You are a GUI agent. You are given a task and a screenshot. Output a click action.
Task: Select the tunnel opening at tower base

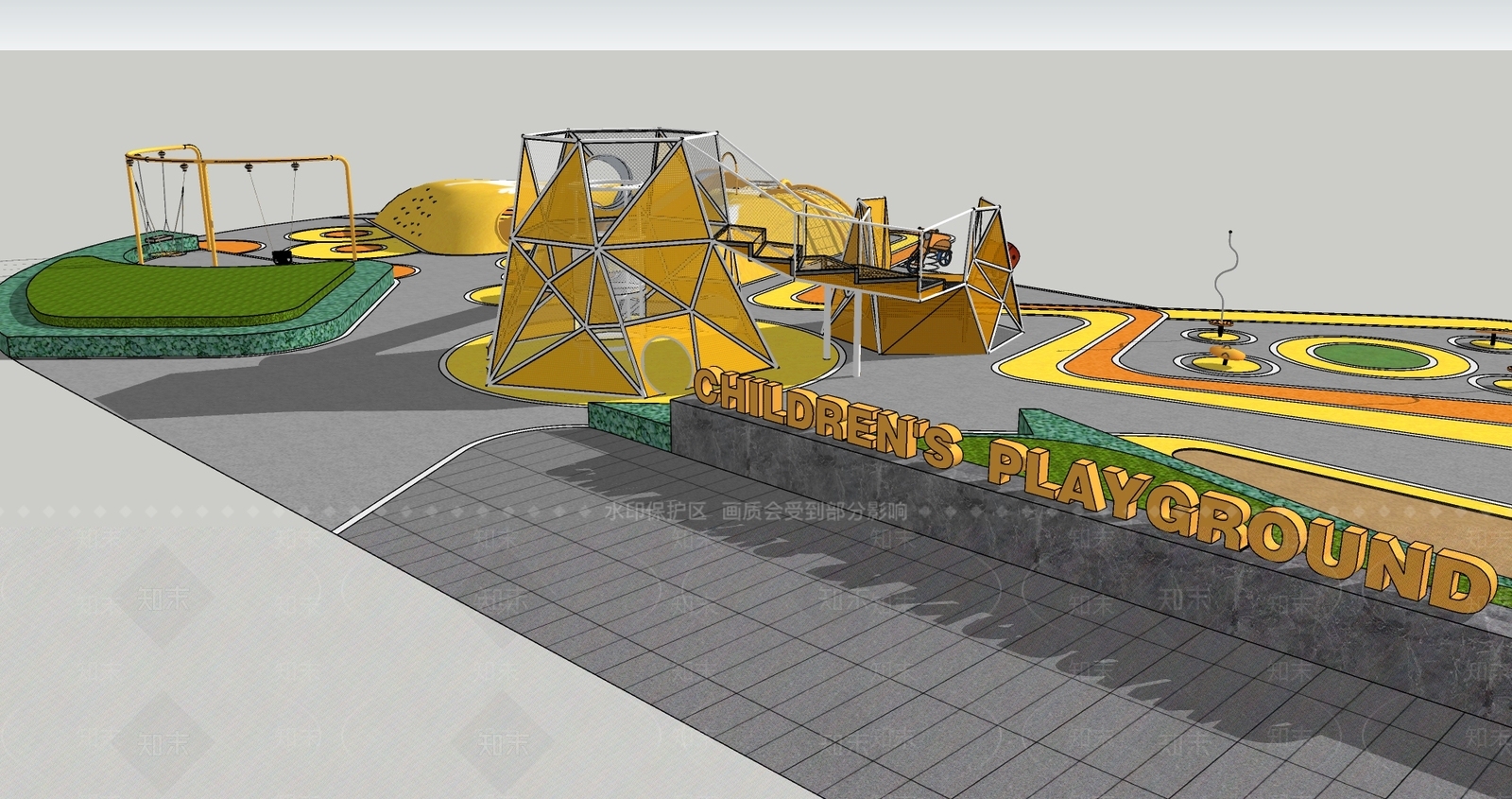(x=665, y=360)
